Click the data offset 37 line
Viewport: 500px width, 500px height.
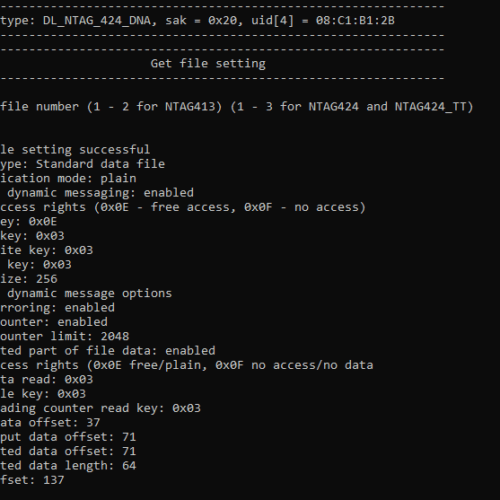(x=50, y=423)
